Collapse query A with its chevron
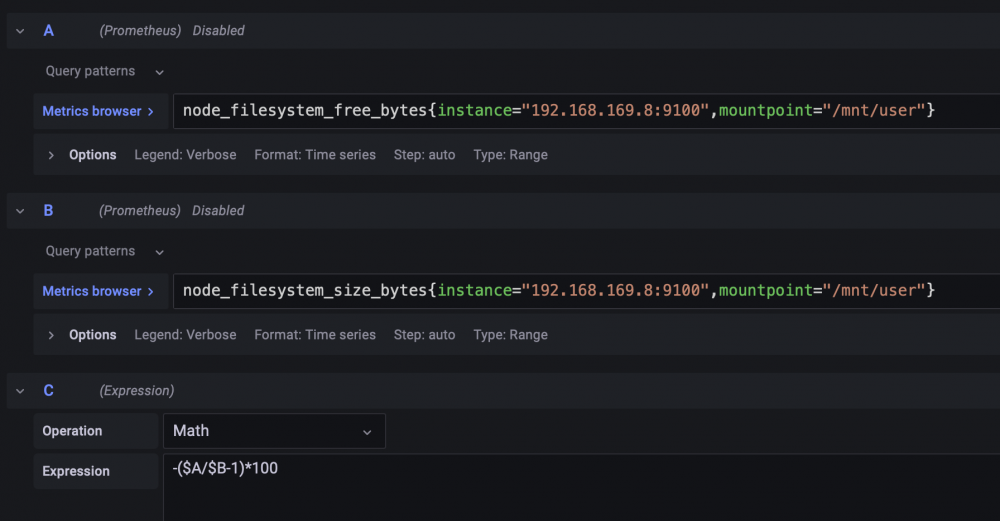The height and width of the screenshot is (521, 1000). [20, 31]
